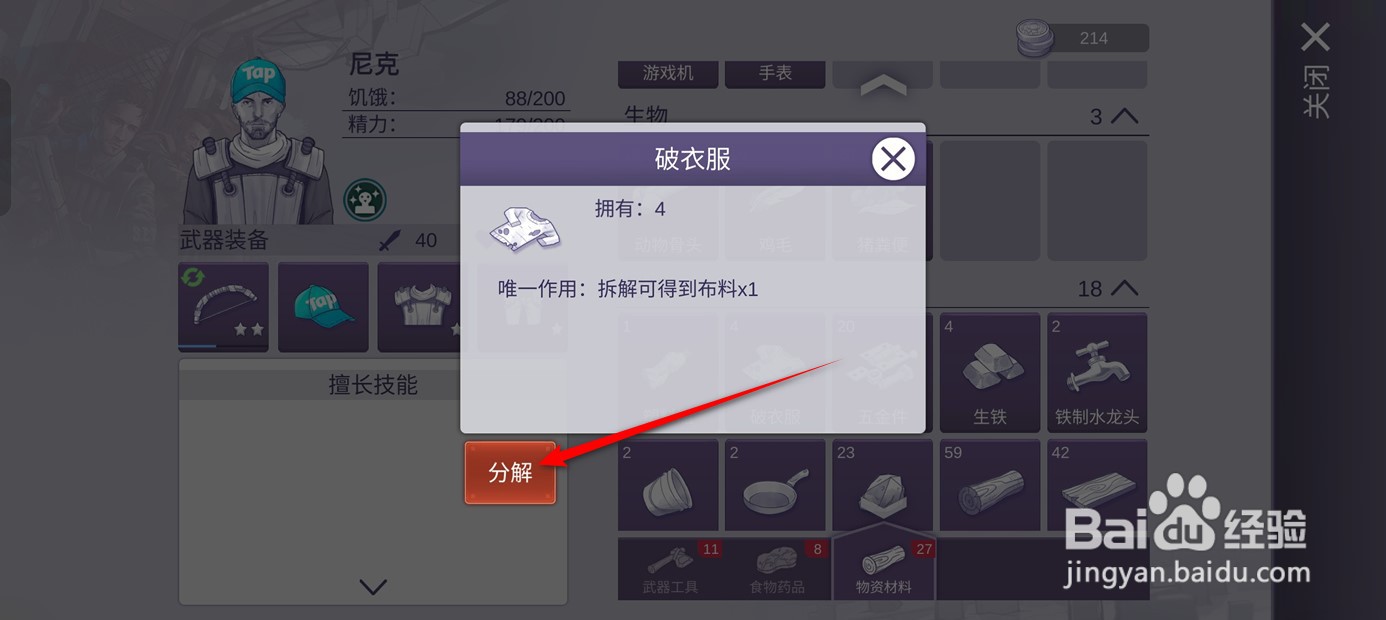Expand the 擅长技能 panel downward chevron
The width and height of the screenshot is (1386, 620).
coord(373,587)
